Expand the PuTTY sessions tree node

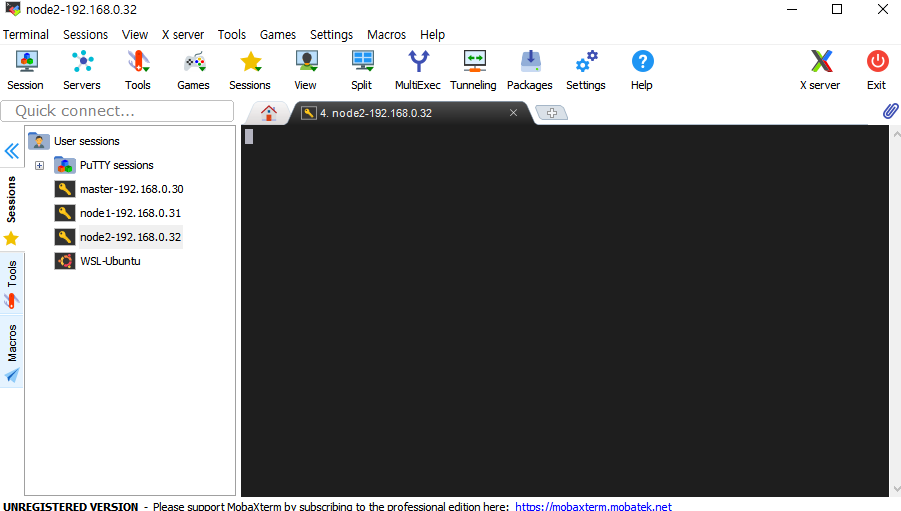coord(40,166)
